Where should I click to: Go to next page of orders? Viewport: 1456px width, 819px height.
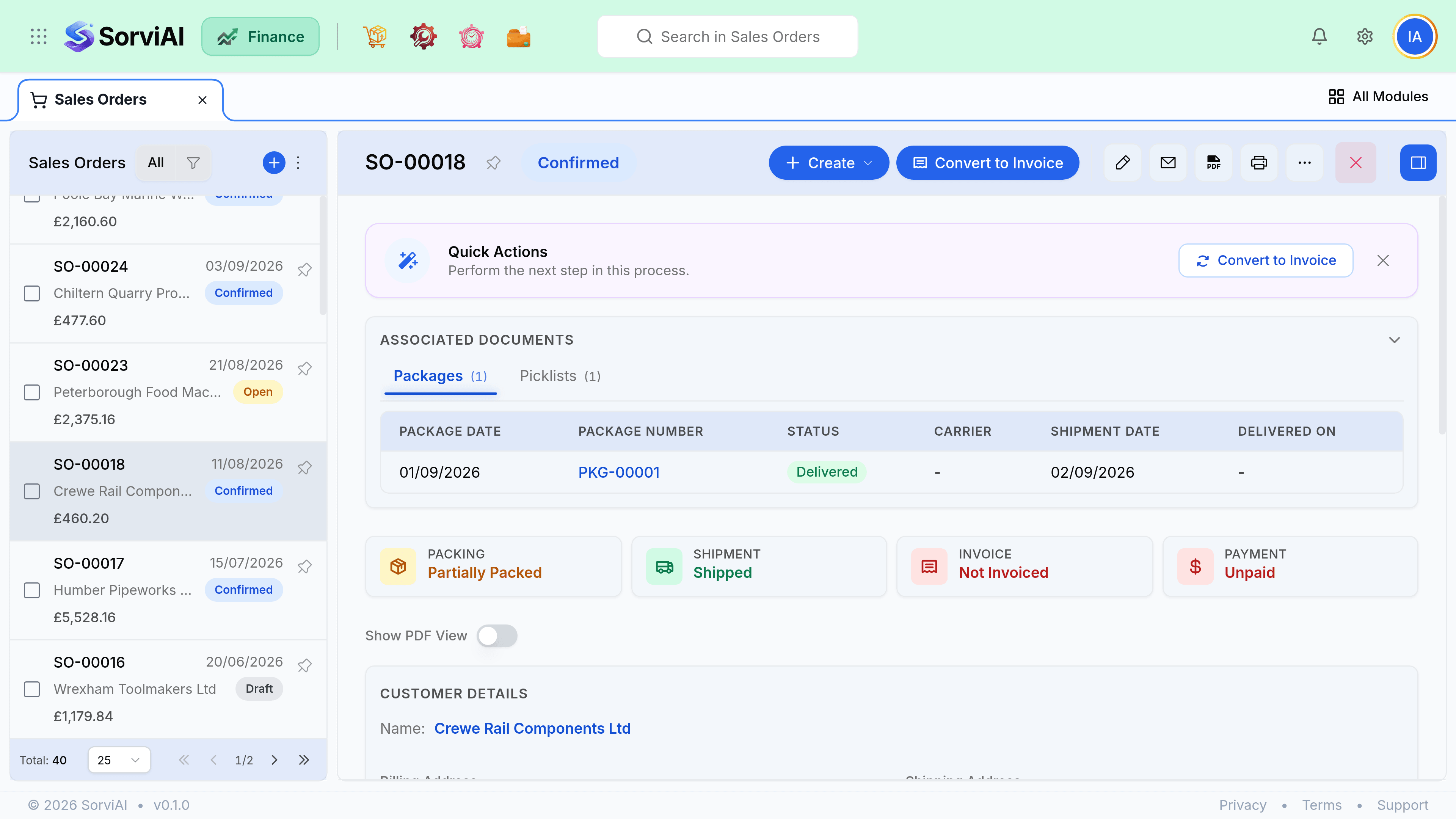point(274,759)
